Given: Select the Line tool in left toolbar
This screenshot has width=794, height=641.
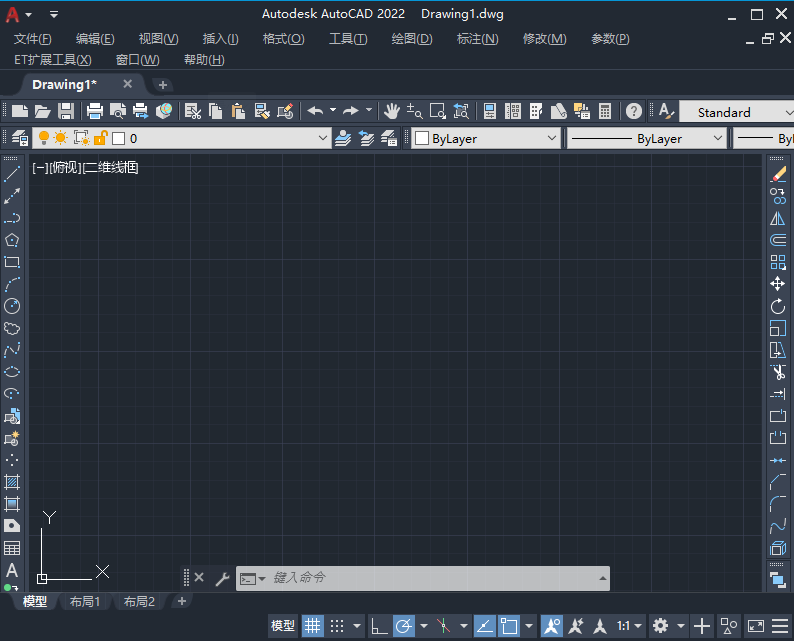Looking at the screenshot, I should click(x=12, y=174).
